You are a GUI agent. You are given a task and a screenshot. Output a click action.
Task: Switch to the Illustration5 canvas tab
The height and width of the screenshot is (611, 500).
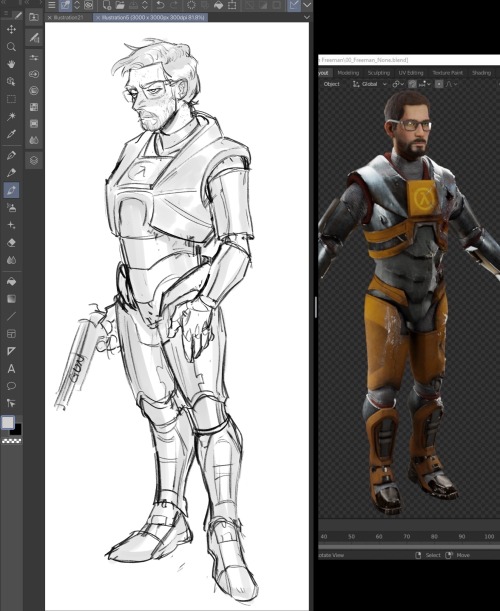click(x=152, y=18)
